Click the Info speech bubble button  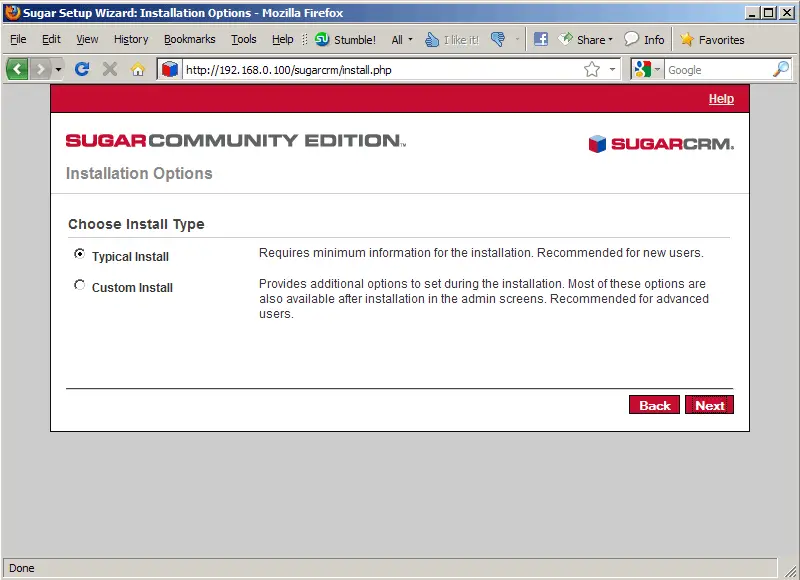click(x=644, y=39)
